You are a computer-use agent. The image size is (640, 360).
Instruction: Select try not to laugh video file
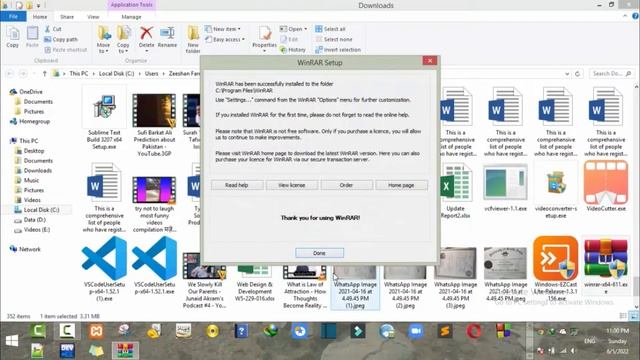pos(154,204)
